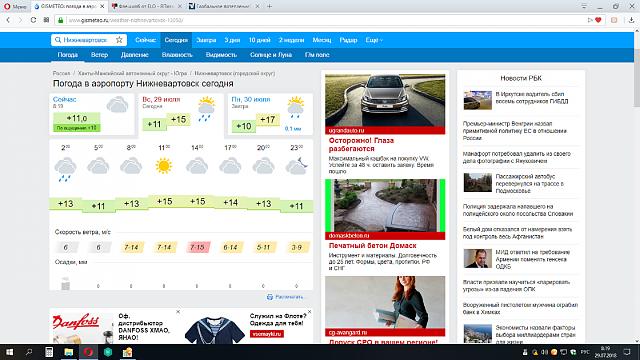Viewport: 640px width, 360px height.
Task: Select the Ветер submenu item
Action: tap(99, 55)
